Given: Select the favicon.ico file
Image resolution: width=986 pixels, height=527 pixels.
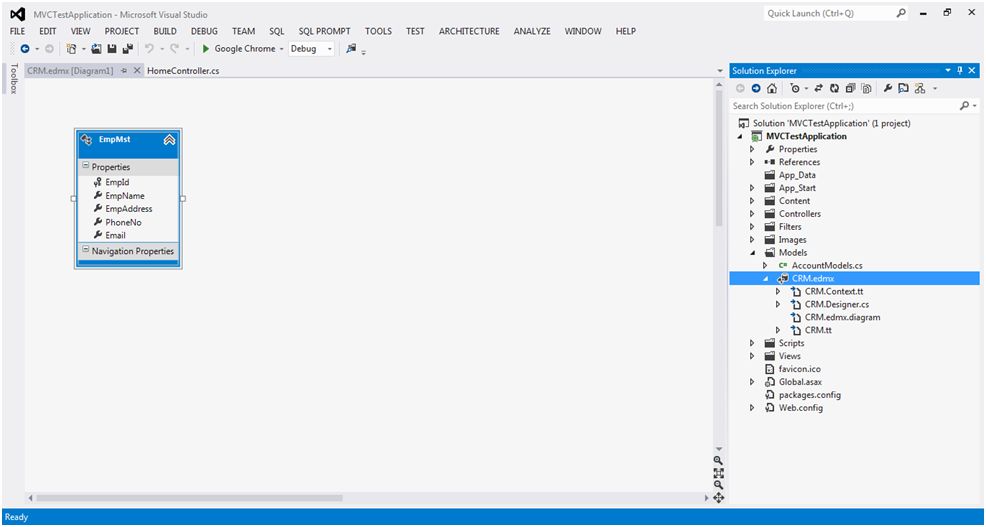Looking at the screenshot, I should pos(799,369).
